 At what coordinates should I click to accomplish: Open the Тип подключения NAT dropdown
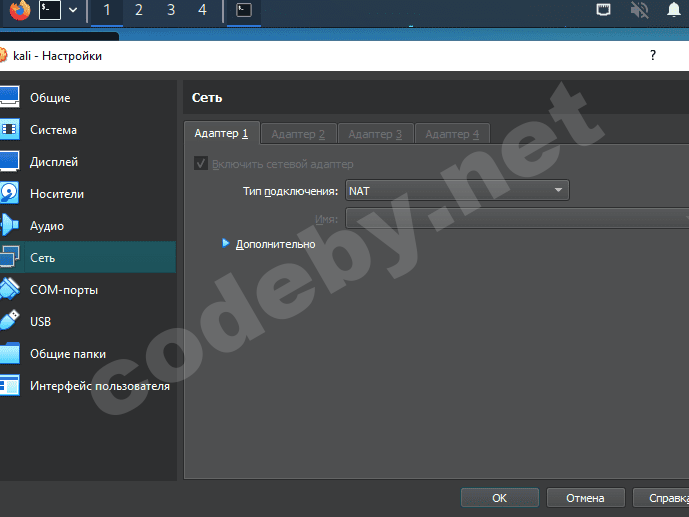pyautogui.click(x=457, y=191)
